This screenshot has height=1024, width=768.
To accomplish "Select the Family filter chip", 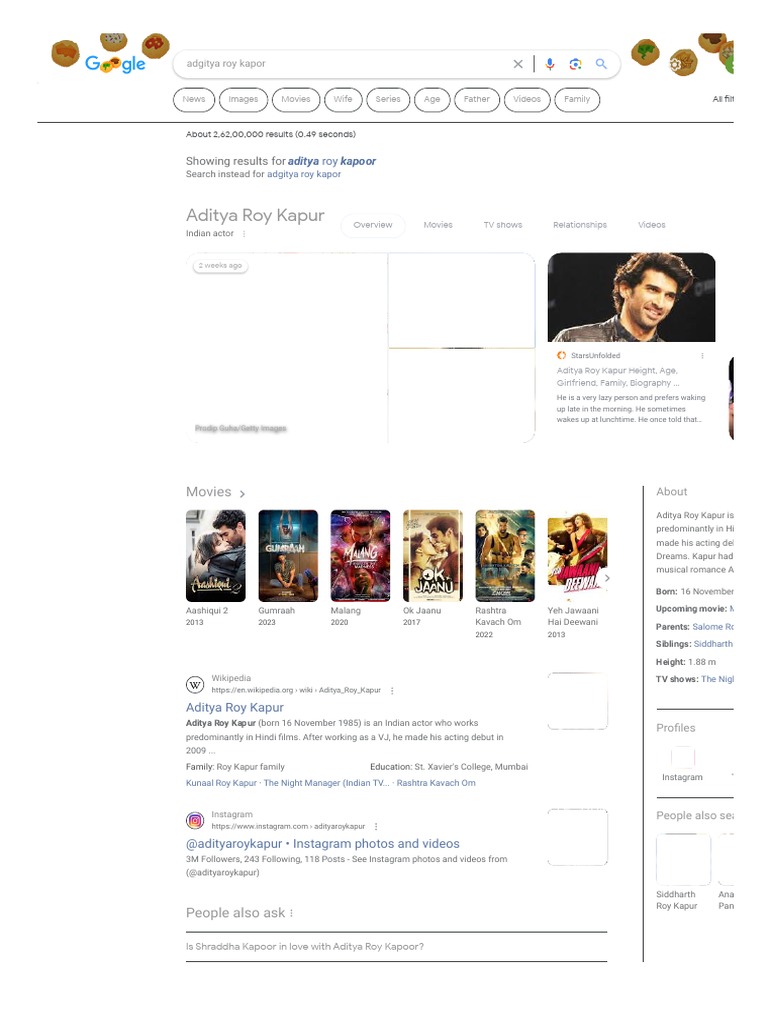I will tap(577, 99).
